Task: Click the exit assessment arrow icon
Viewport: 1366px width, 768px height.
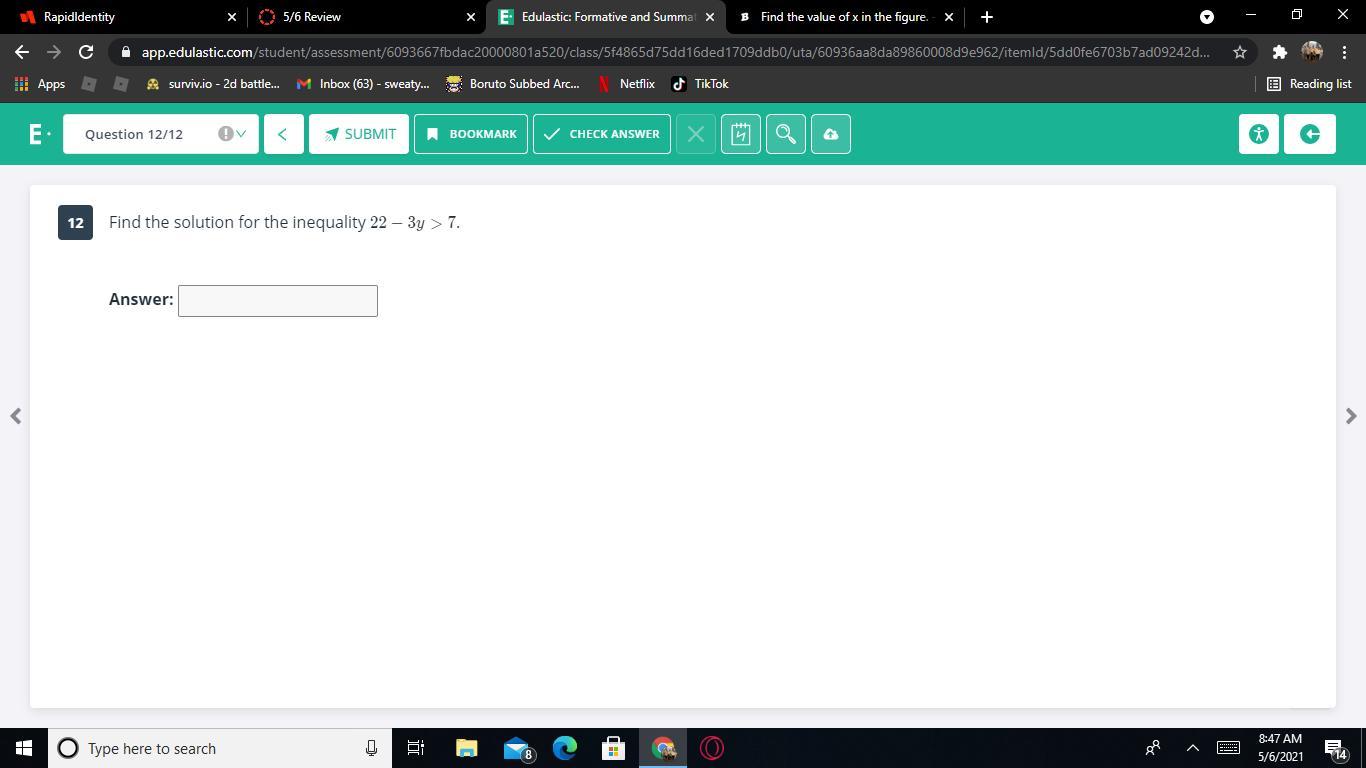Action: click(1310, 134)
